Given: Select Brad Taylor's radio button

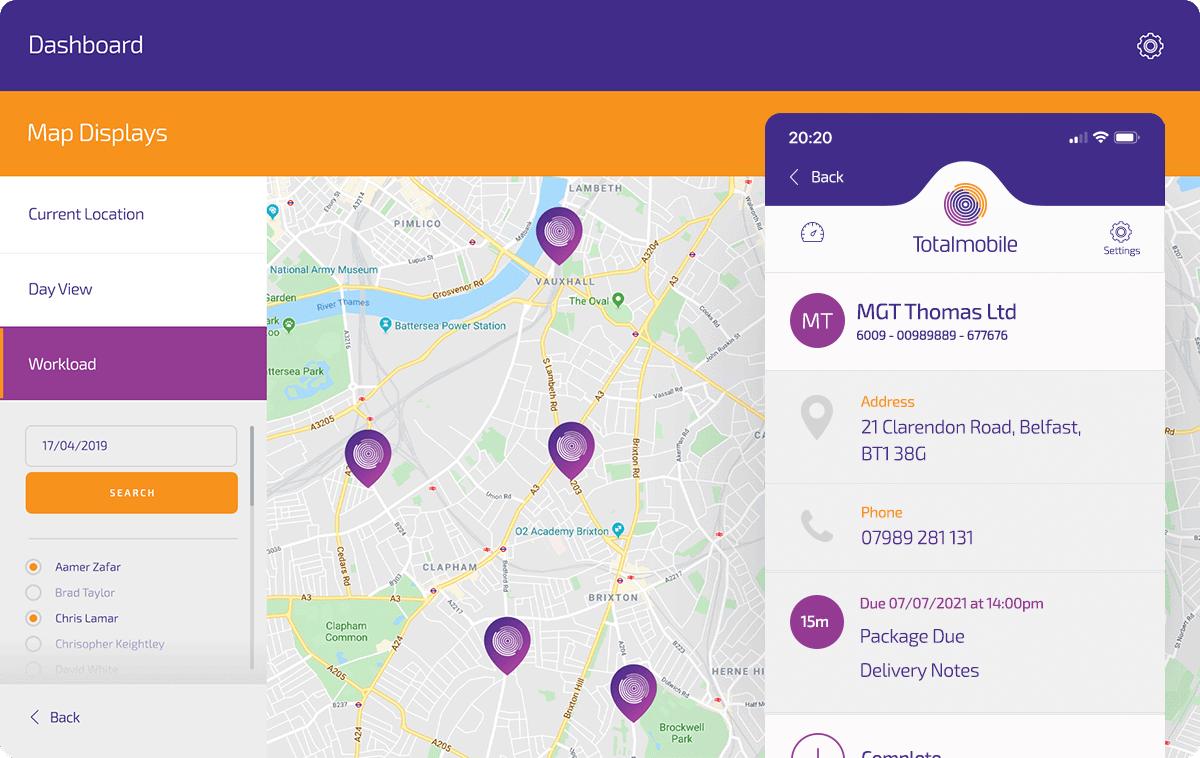Looking at the screenshot, I should pyautogui.click(x=34, y=592).
